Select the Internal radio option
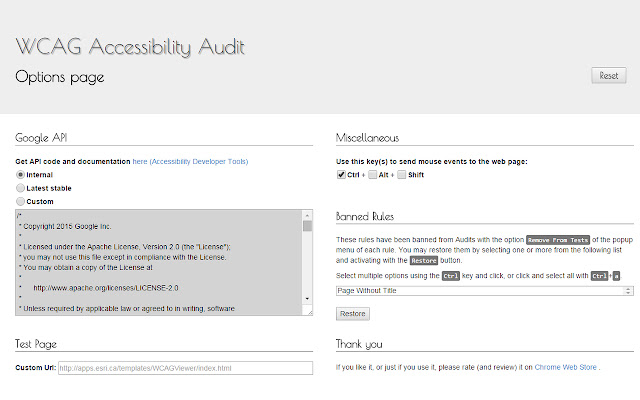This screenshot has width=640, height=400. coord(21,175)
